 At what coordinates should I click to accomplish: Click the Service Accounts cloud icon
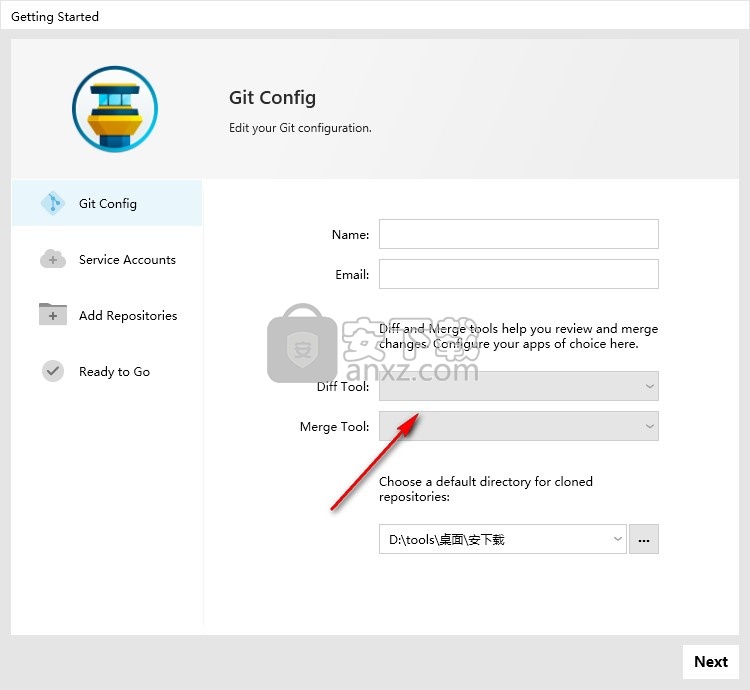53,259
